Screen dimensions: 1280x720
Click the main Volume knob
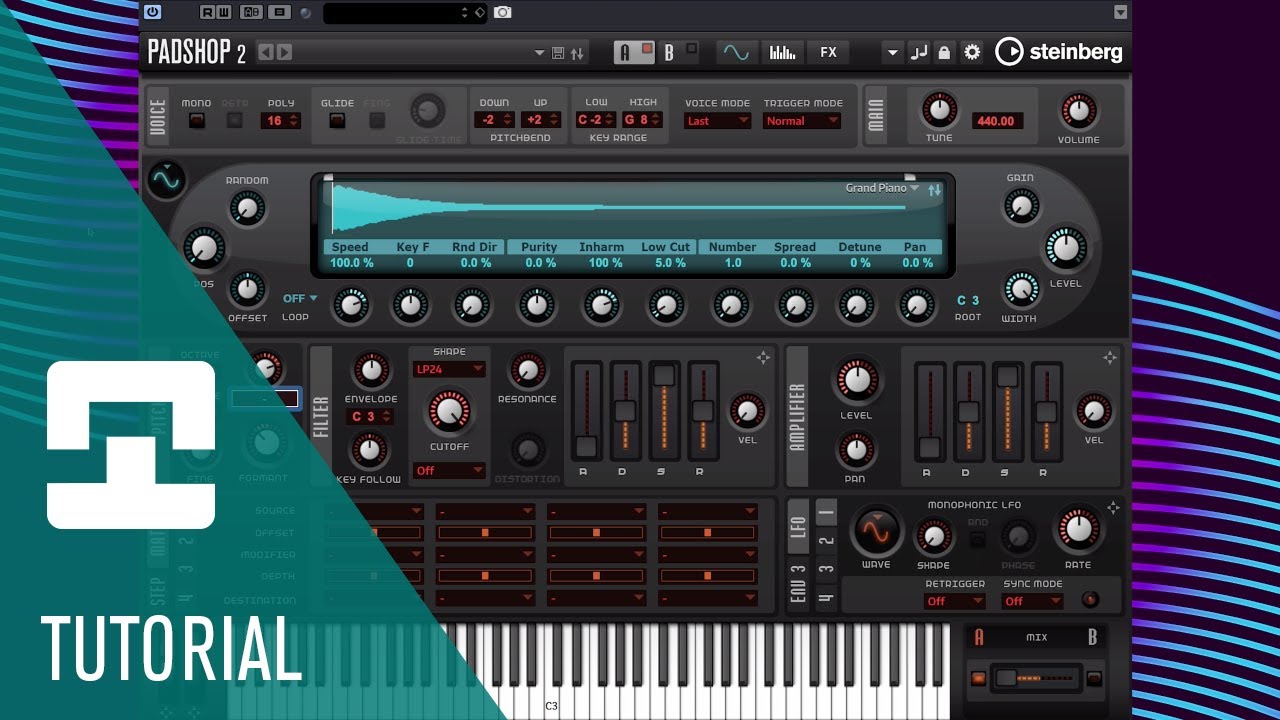coord(1078,111)
